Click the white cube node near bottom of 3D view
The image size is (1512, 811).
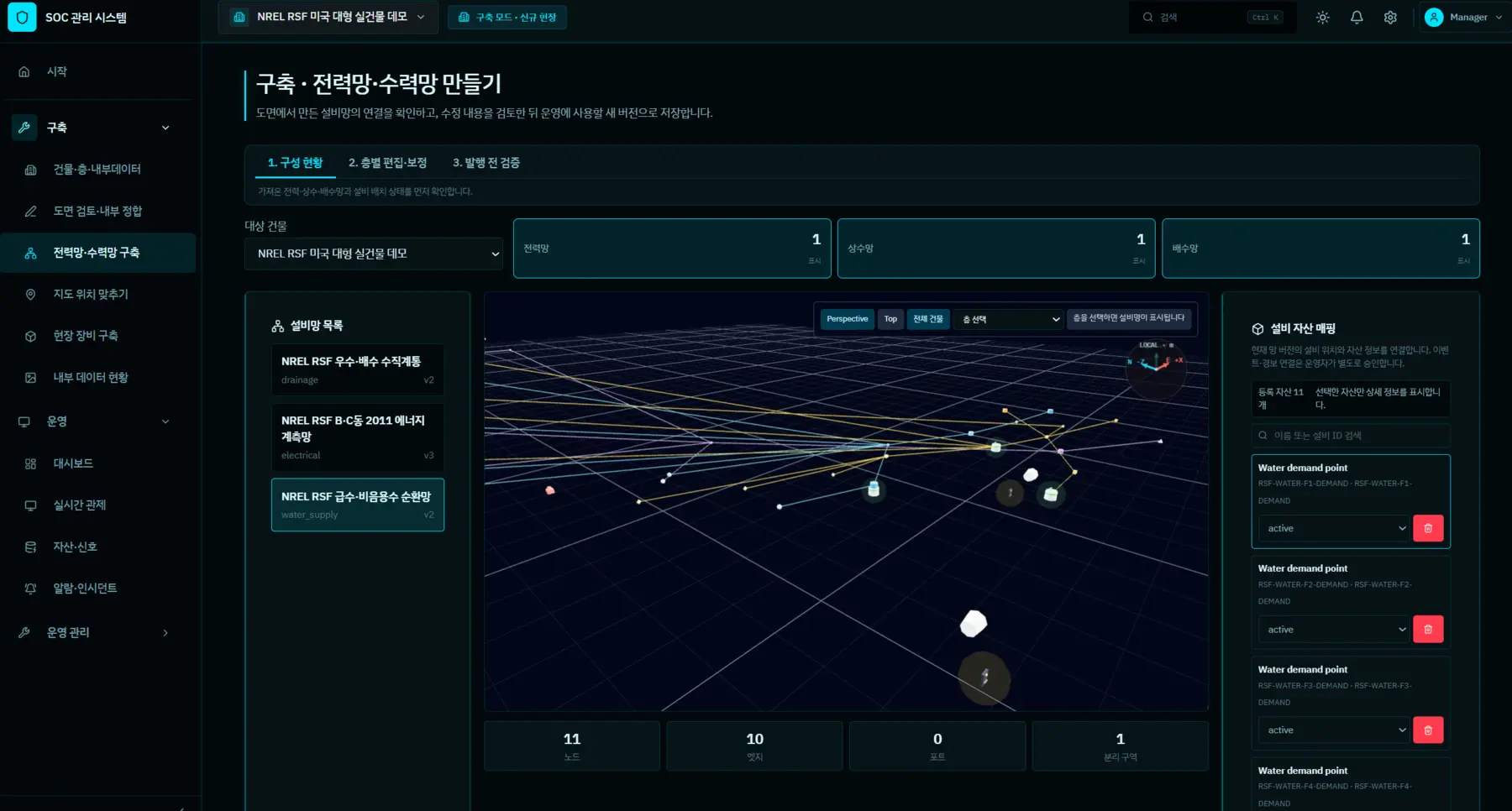click(974, 624)
